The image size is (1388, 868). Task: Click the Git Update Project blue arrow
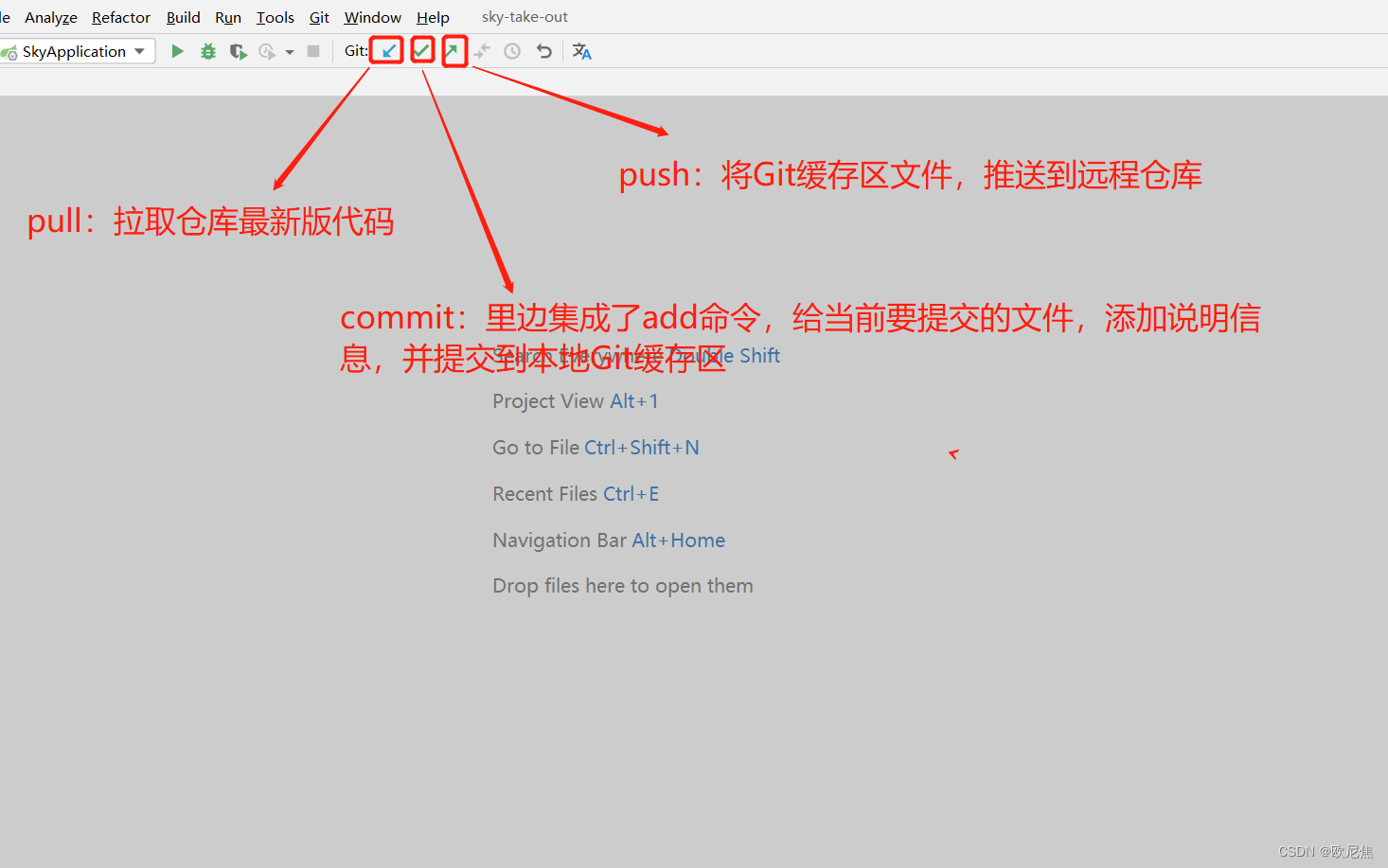[388, 51]
